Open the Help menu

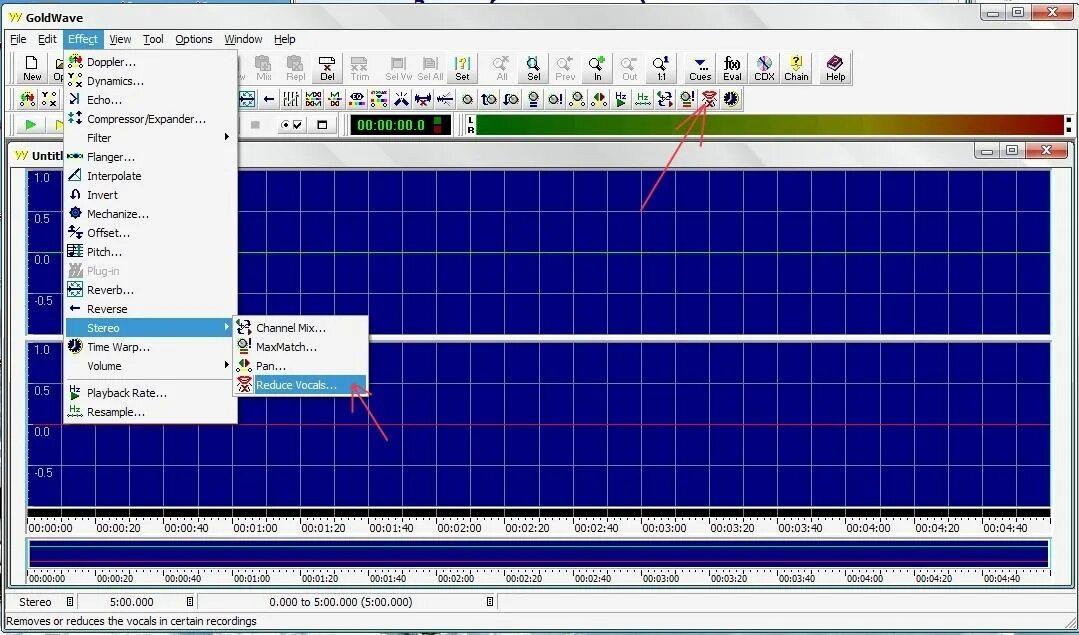[x=284, y=39]
